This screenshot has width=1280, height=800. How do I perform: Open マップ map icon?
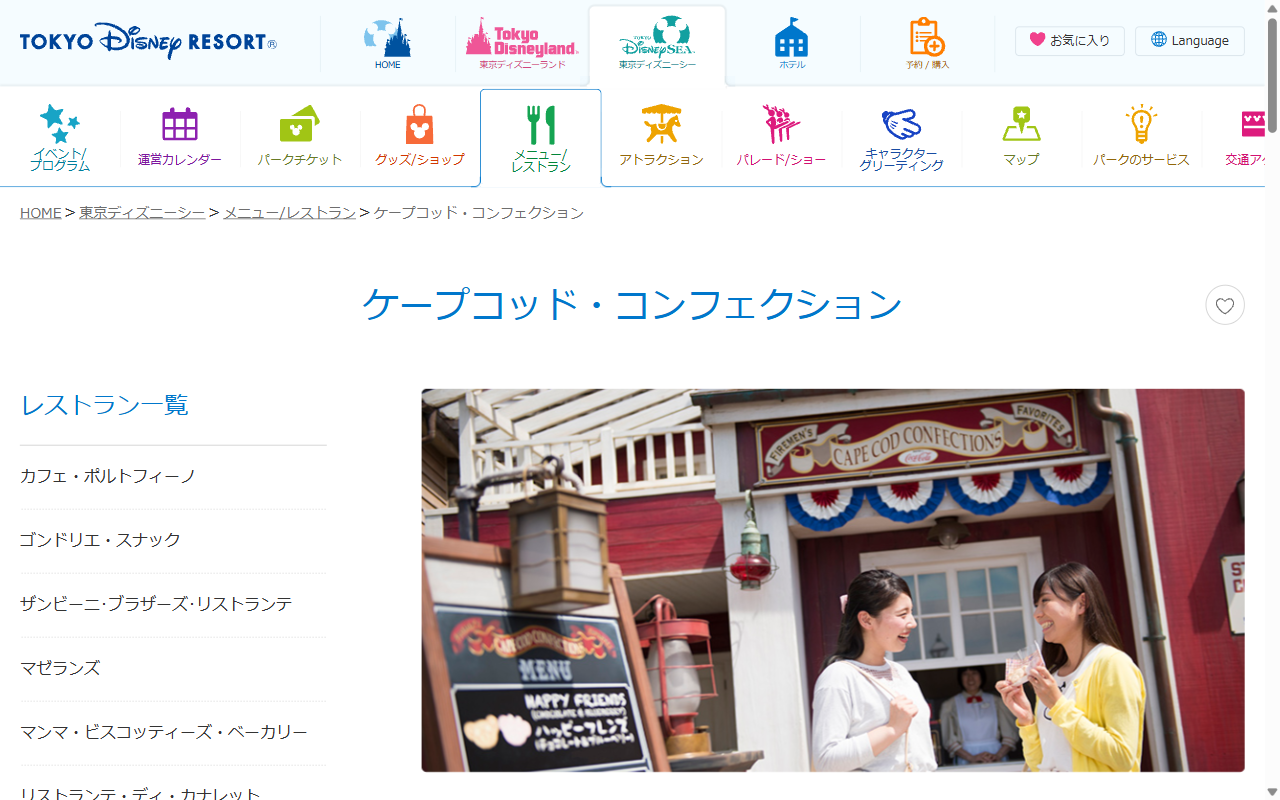point(1021,138)
